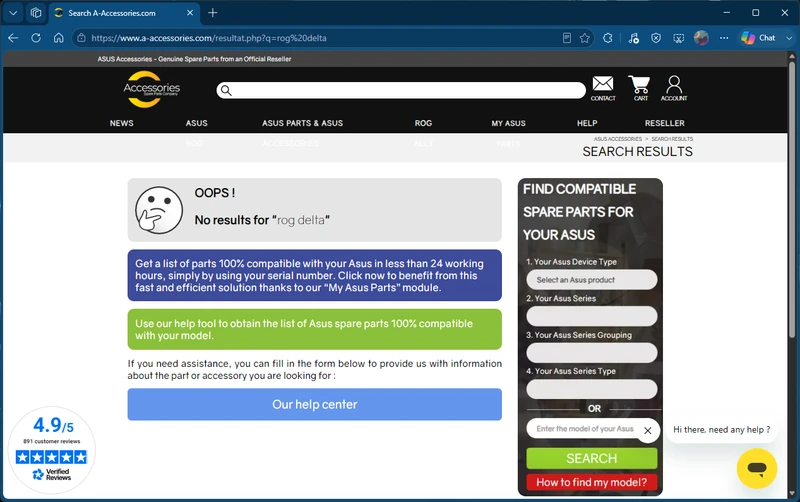Open the Your Asus Series dropdown
The width and height of the screenshot is (800, 502).
(591, 316)
